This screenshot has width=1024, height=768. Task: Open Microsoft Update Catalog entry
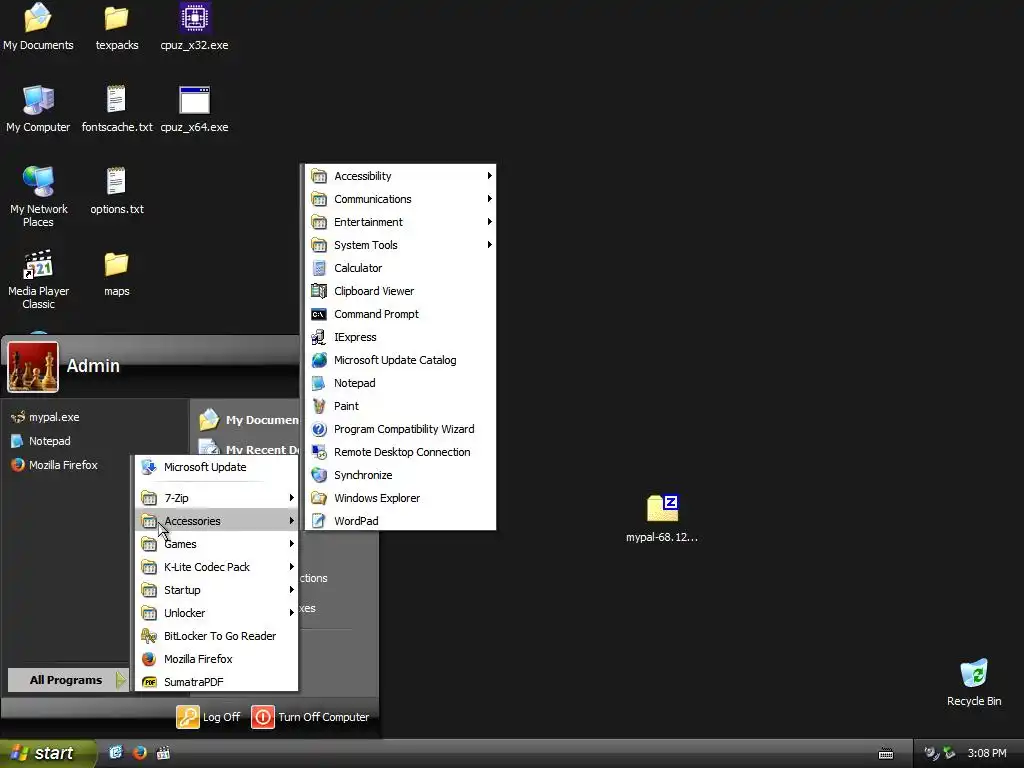click(401, 360)
